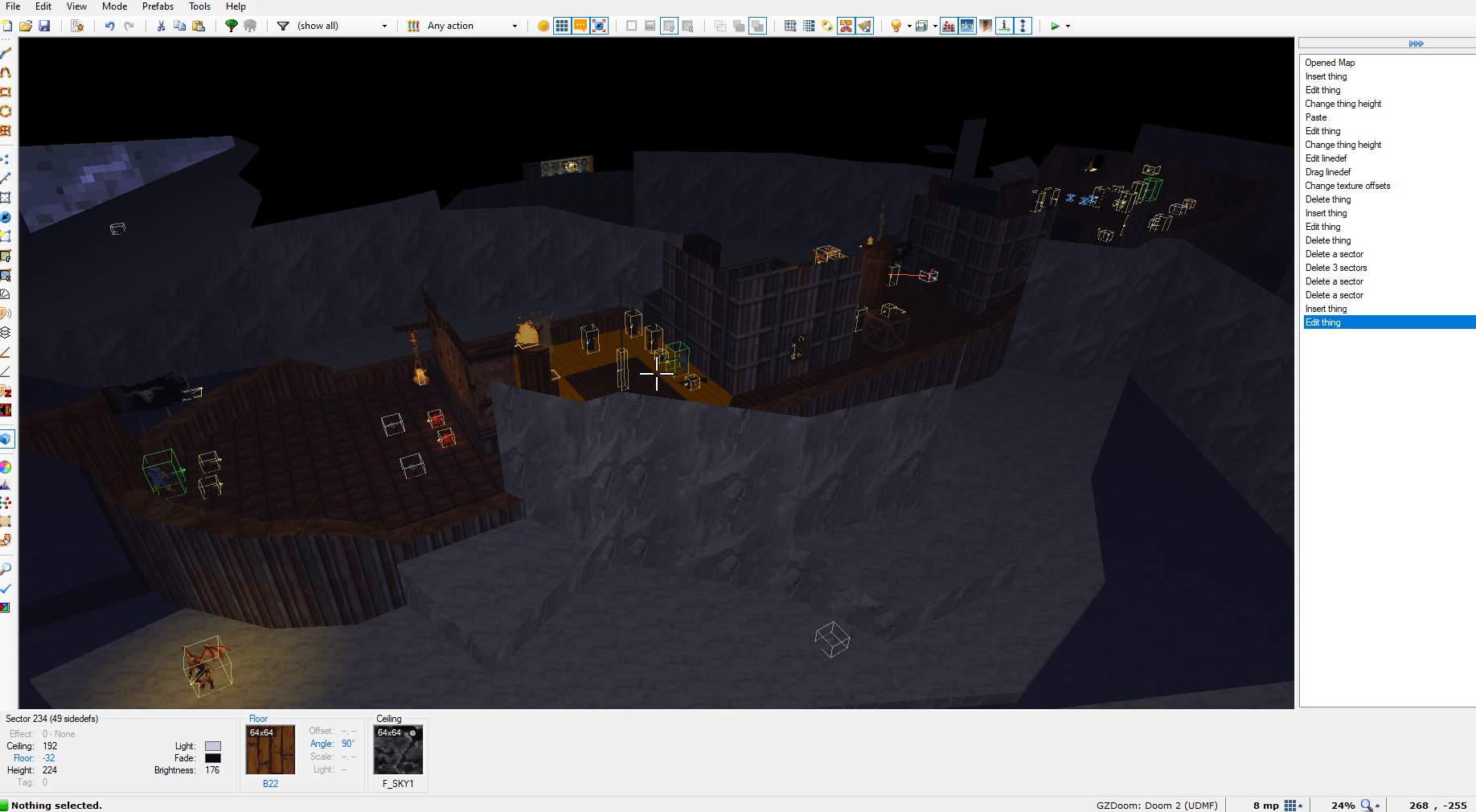Image resolution: width=1476 pixels, height=812 pixels.
Task: Switch to Things mode
Action: (x=6, y=217)
